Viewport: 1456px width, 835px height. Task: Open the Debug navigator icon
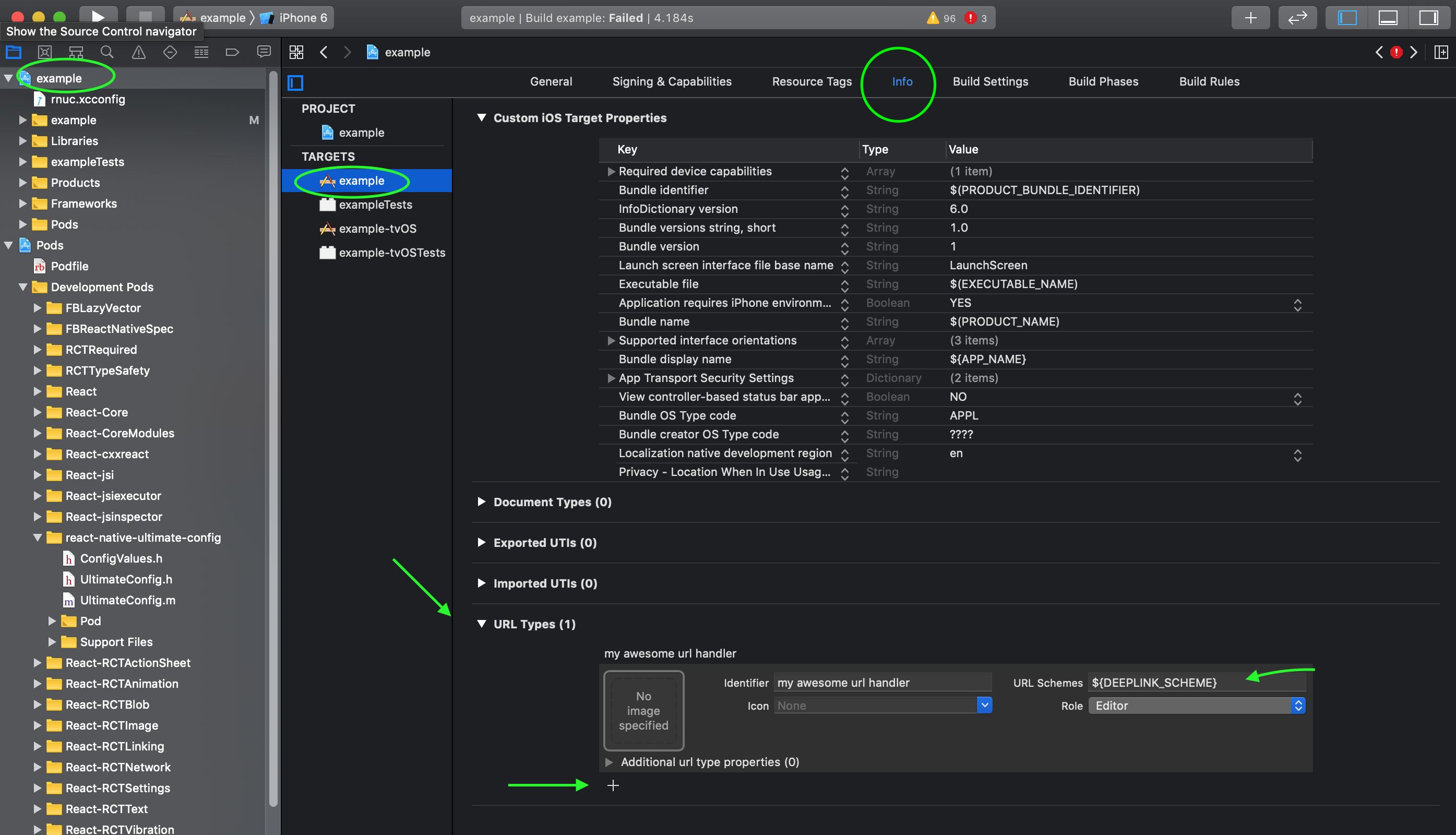click(201, 52)
